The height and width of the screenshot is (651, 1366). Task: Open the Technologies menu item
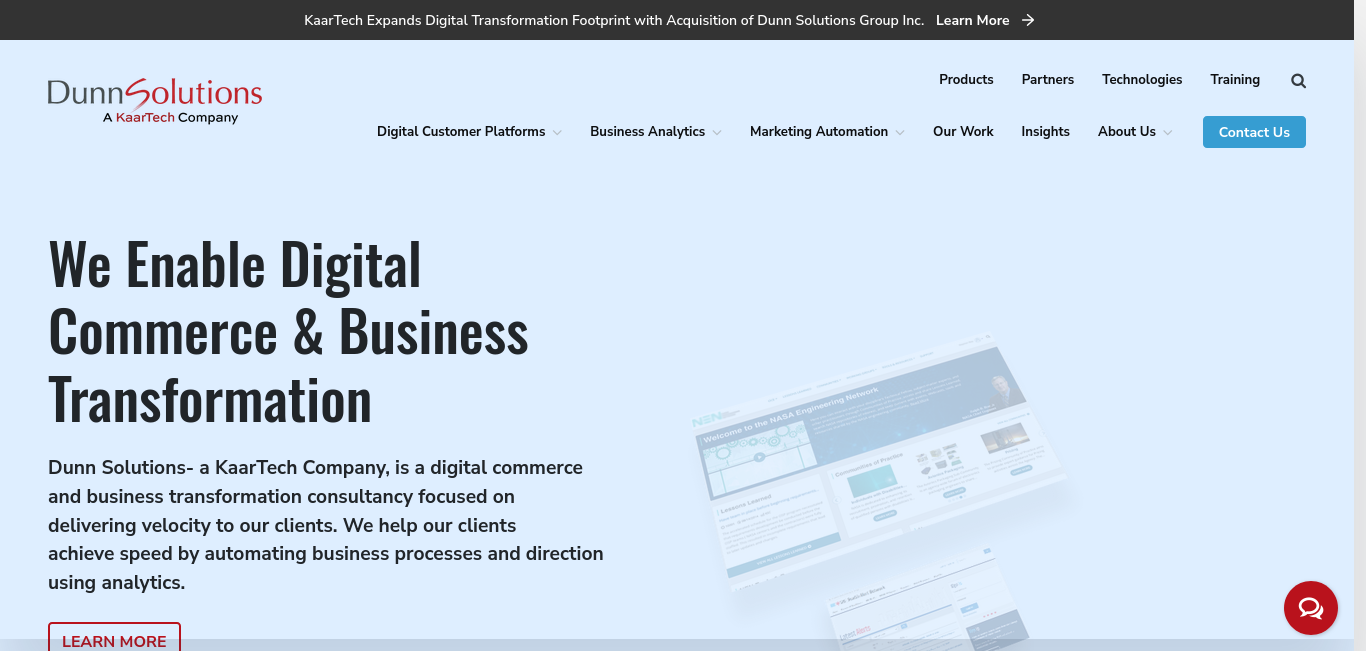[x=1142, y=80]
